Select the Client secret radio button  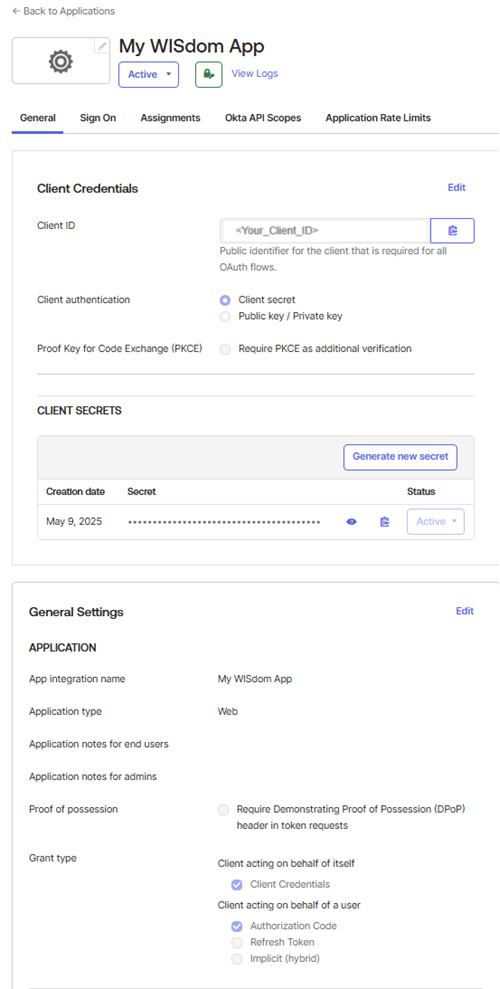(x=225, y=300)
